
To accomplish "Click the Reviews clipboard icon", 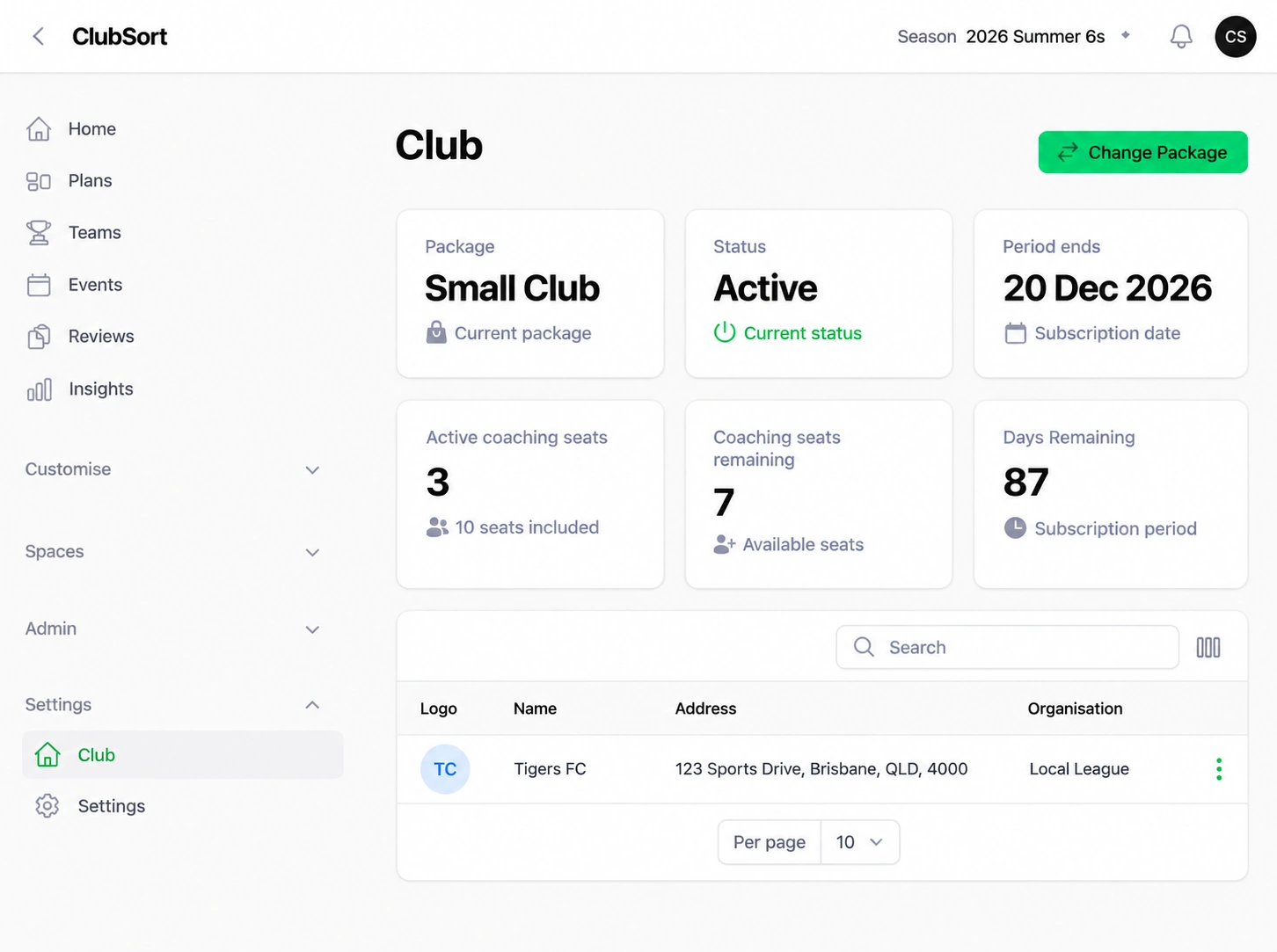I will 39,337.
